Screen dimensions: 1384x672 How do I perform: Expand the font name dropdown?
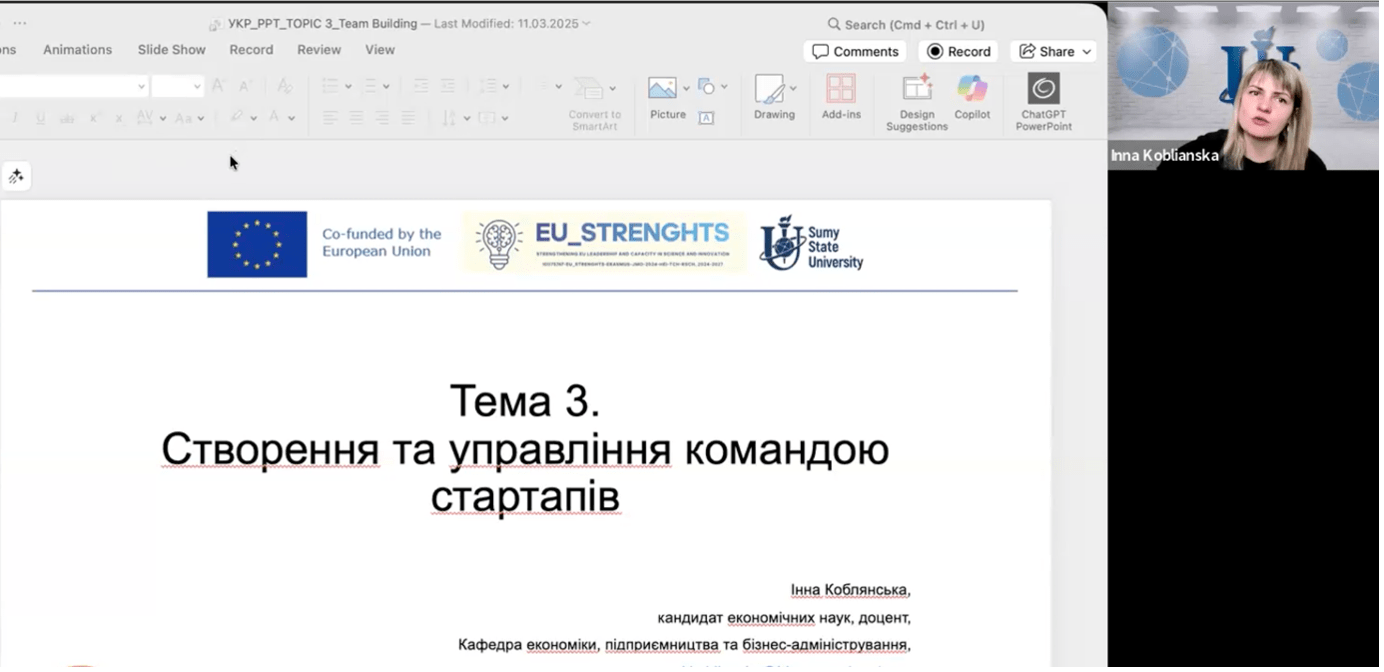(141, 87)
